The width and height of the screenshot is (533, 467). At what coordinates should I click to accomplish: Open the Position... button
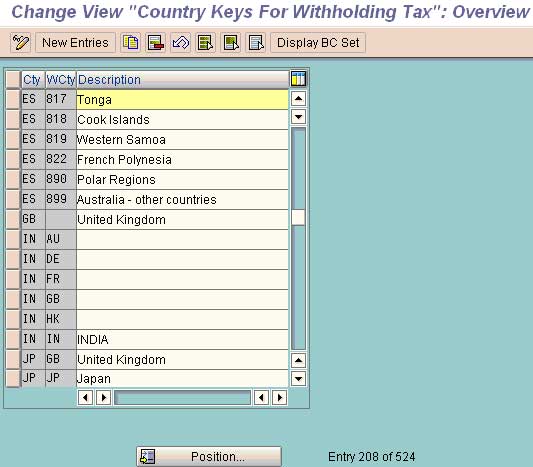209,456
